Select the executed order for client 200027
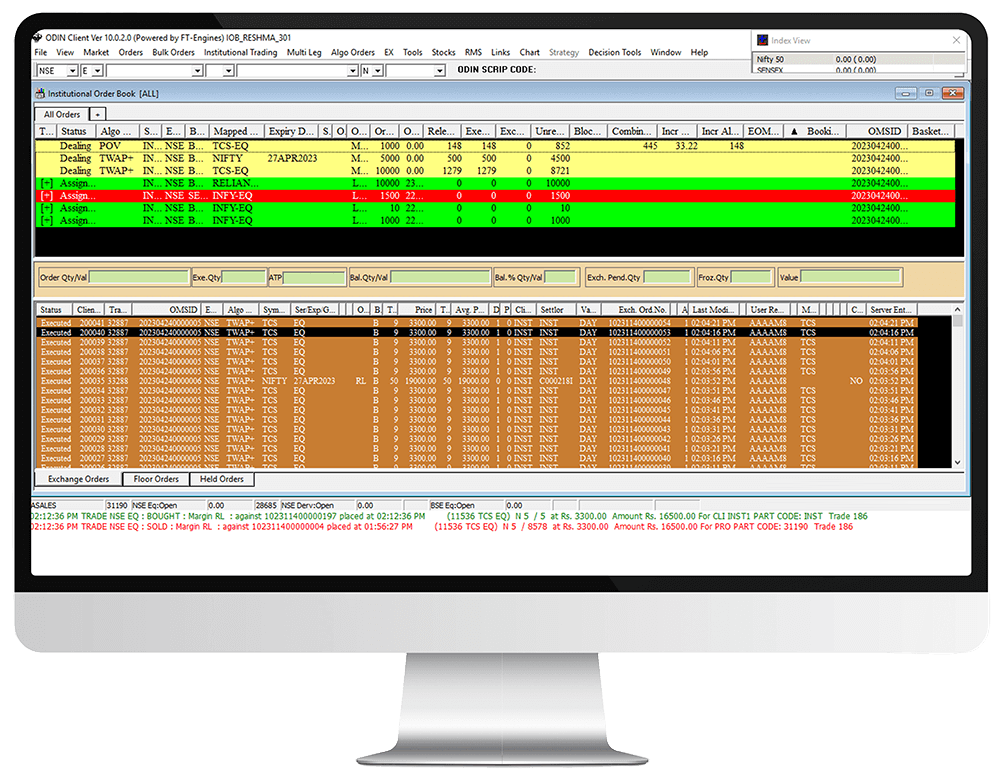Image resolution: width=1000 pixels, height=782 pixels. coord(476,459)
